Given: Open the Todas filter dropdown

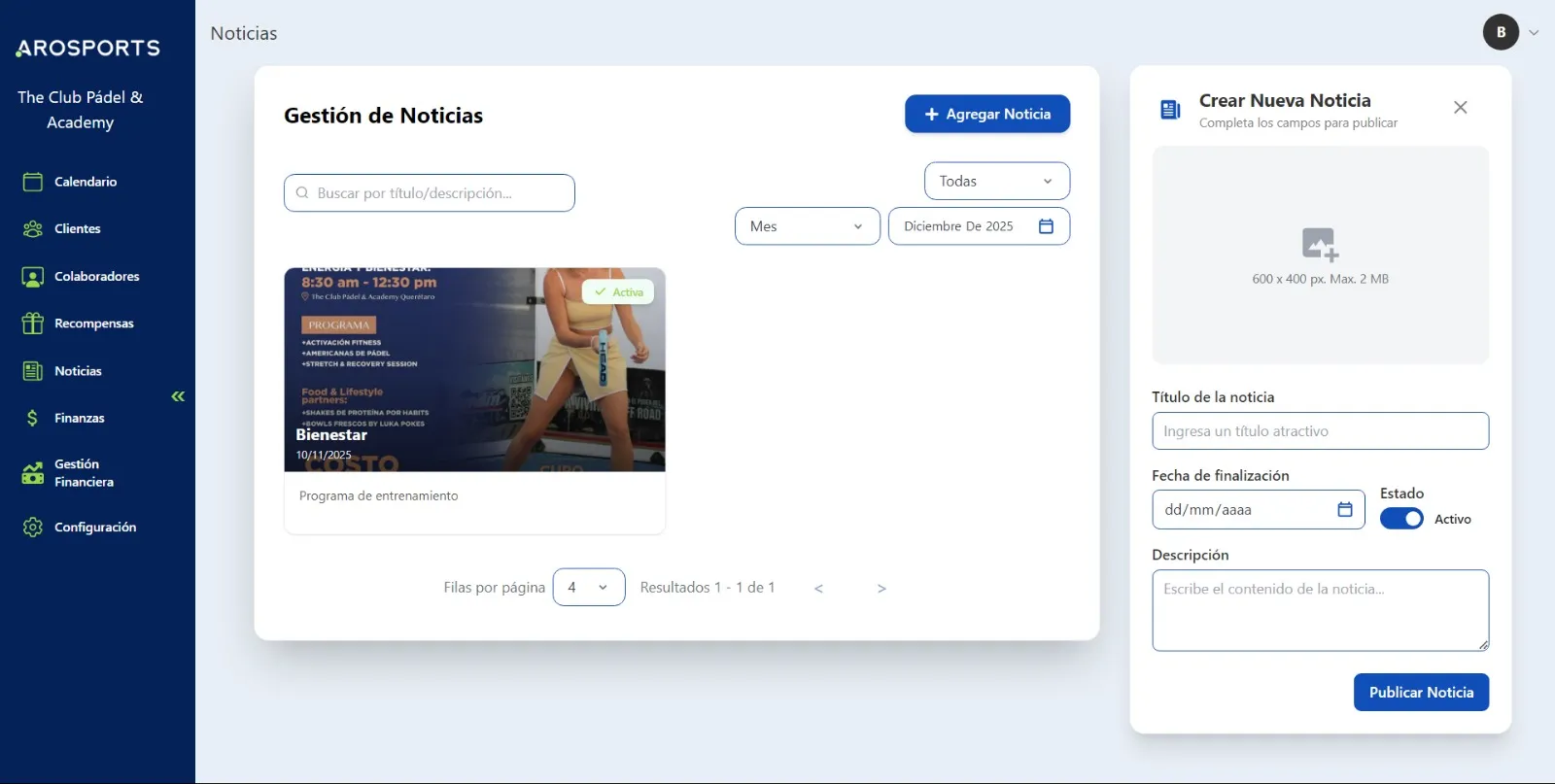Looking at the screenshot, I should tap(997, 181).
